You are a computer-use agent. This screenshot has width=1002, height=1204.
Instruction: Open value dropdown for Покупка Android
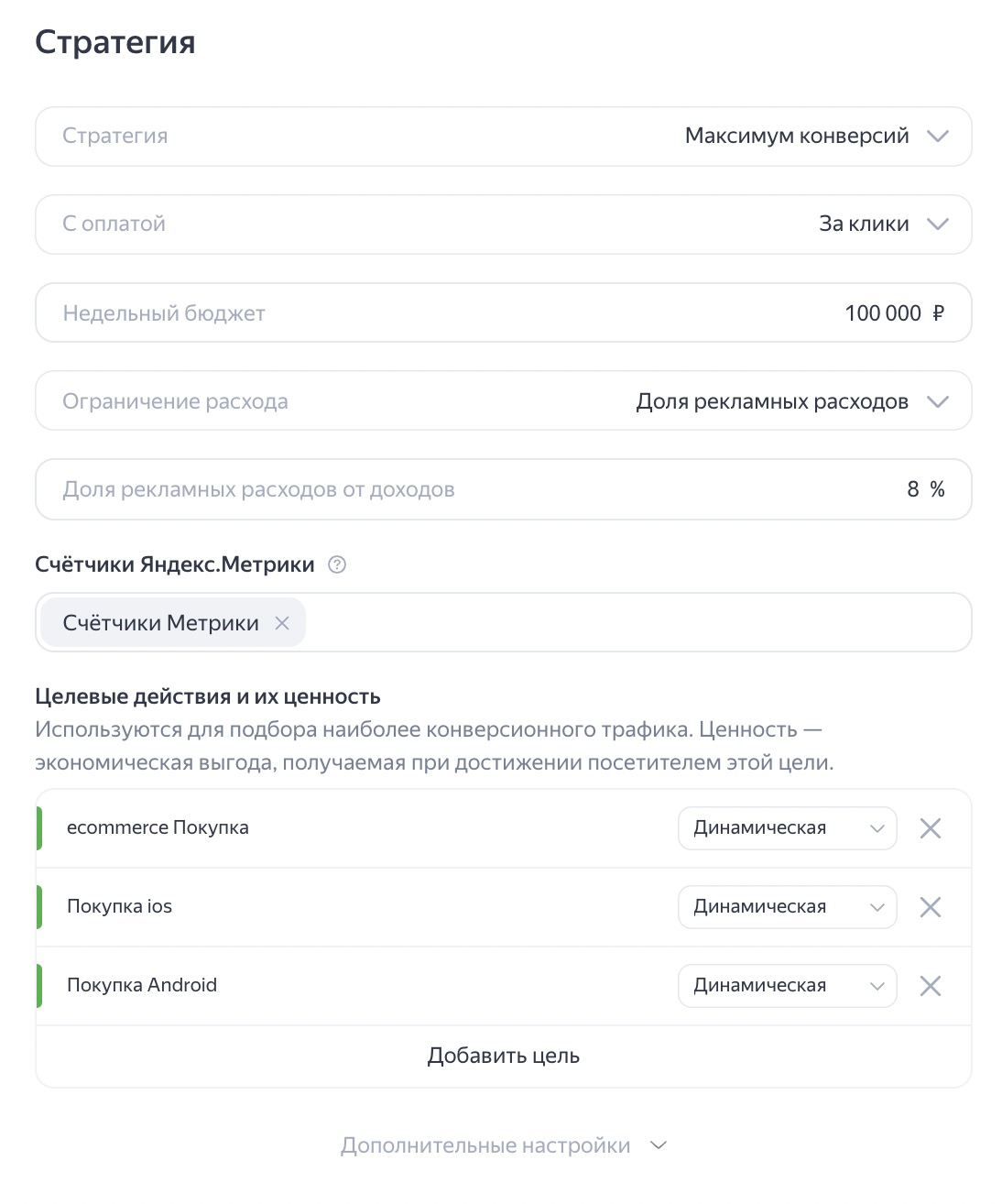pyautogui.click(x=787, y=986)
